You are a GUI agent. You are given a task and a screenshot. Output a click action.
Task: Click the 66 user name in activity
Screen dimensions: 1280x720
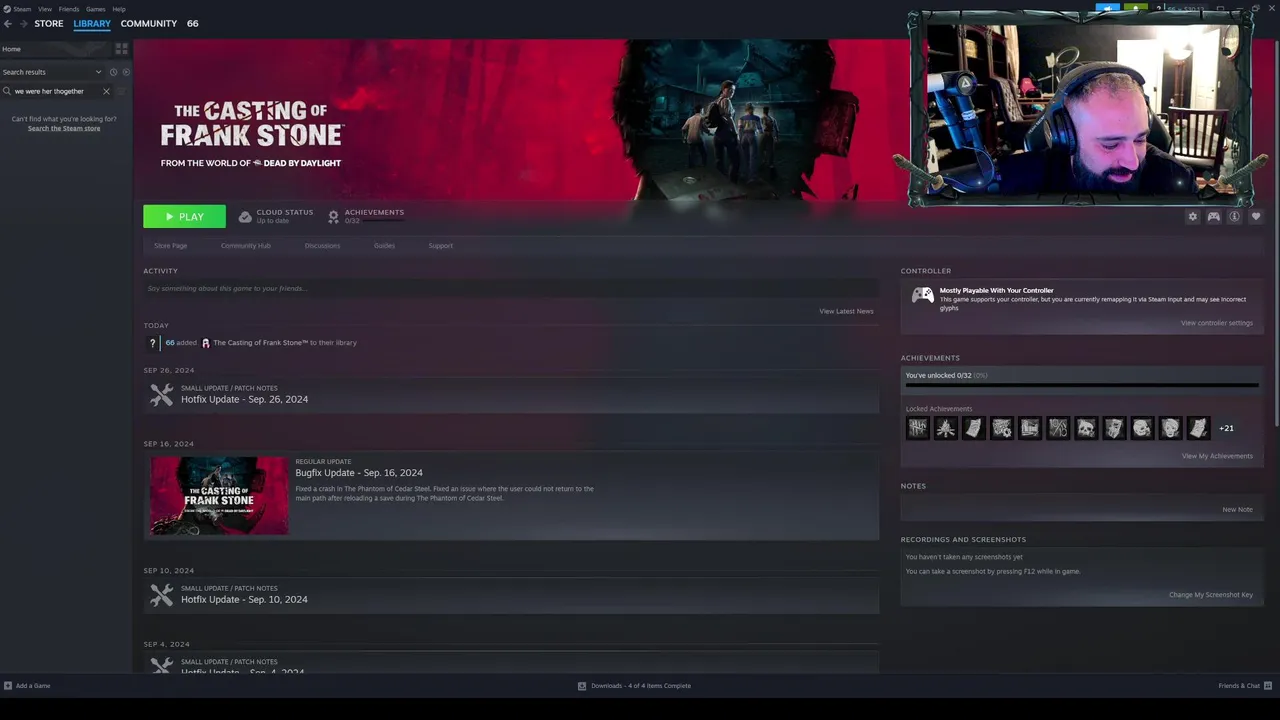pos(170,343)
